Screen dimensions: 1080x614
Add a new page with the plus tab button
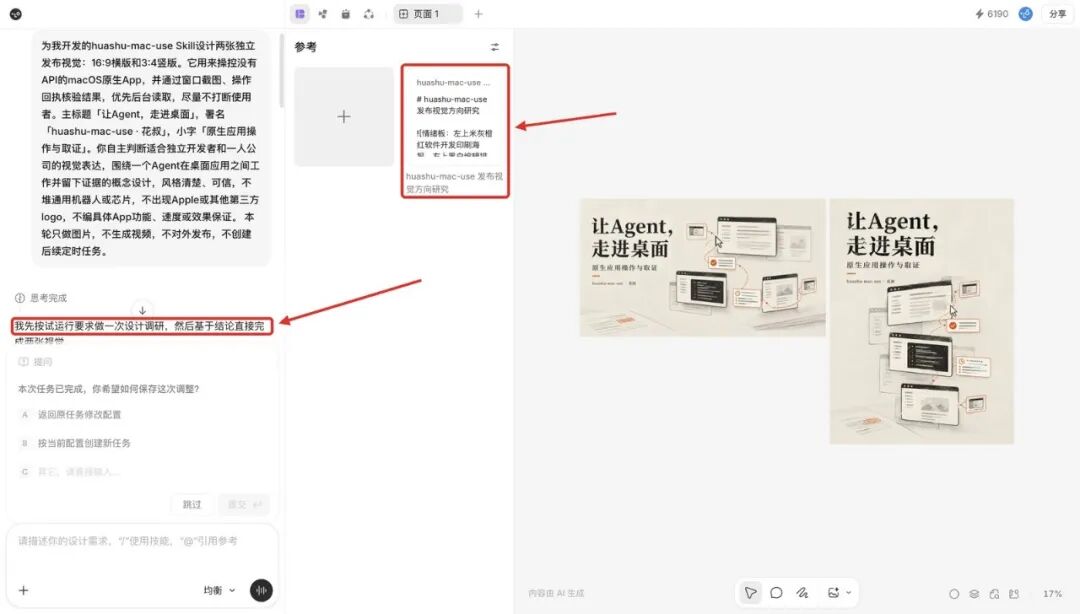(478, 14)
